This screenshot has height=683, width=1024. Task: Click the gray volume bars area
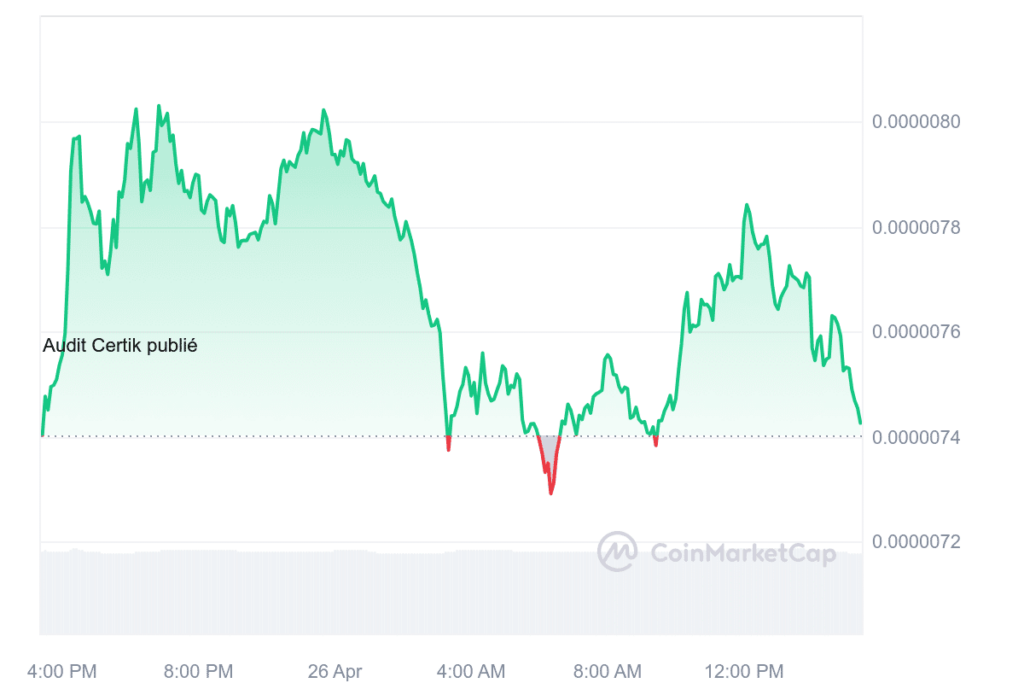click(451, 592)
